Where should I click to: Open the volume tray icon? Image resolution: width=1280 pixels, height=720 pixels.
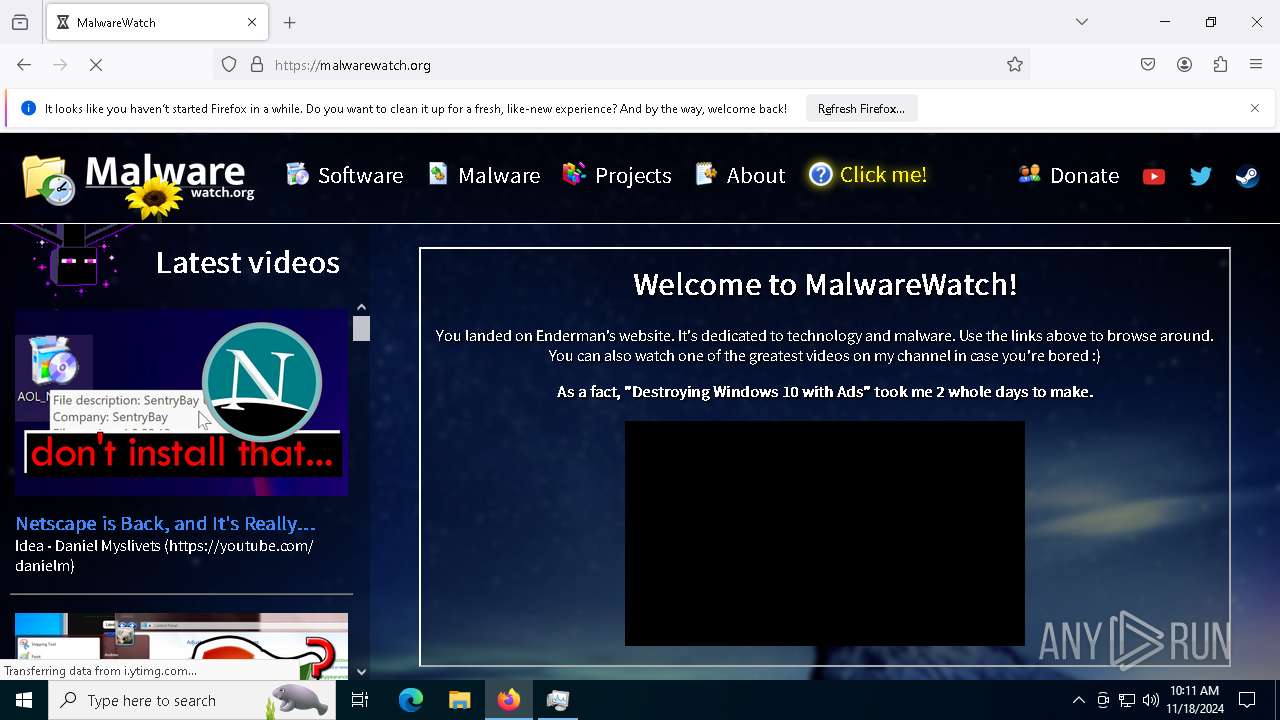[1151, 700]
